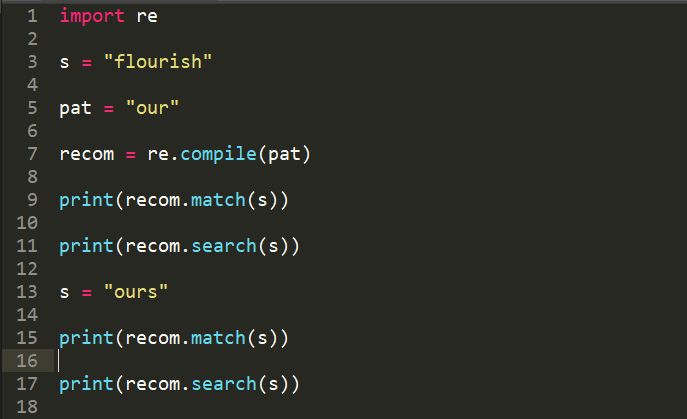Click the 'recom' variable assigned on line 7
Screen dimensions: 687x419
[x=87, y=154]
